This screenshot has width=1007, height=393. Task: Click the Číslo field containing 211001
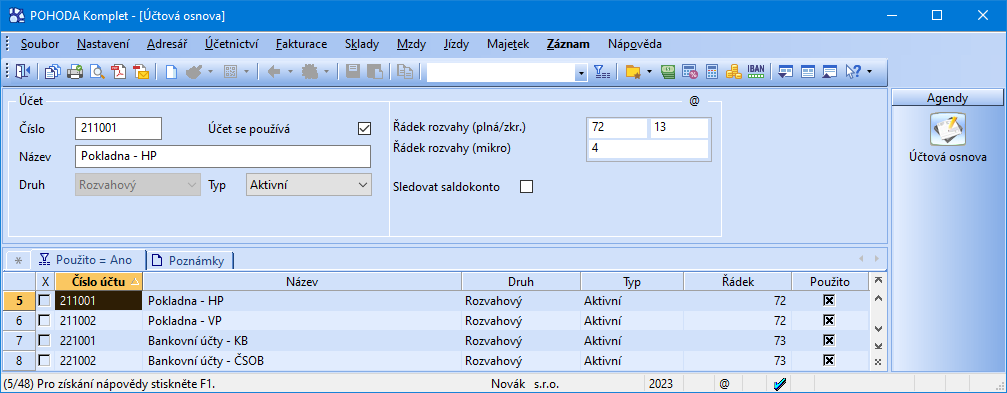click(x=118, y=128)
